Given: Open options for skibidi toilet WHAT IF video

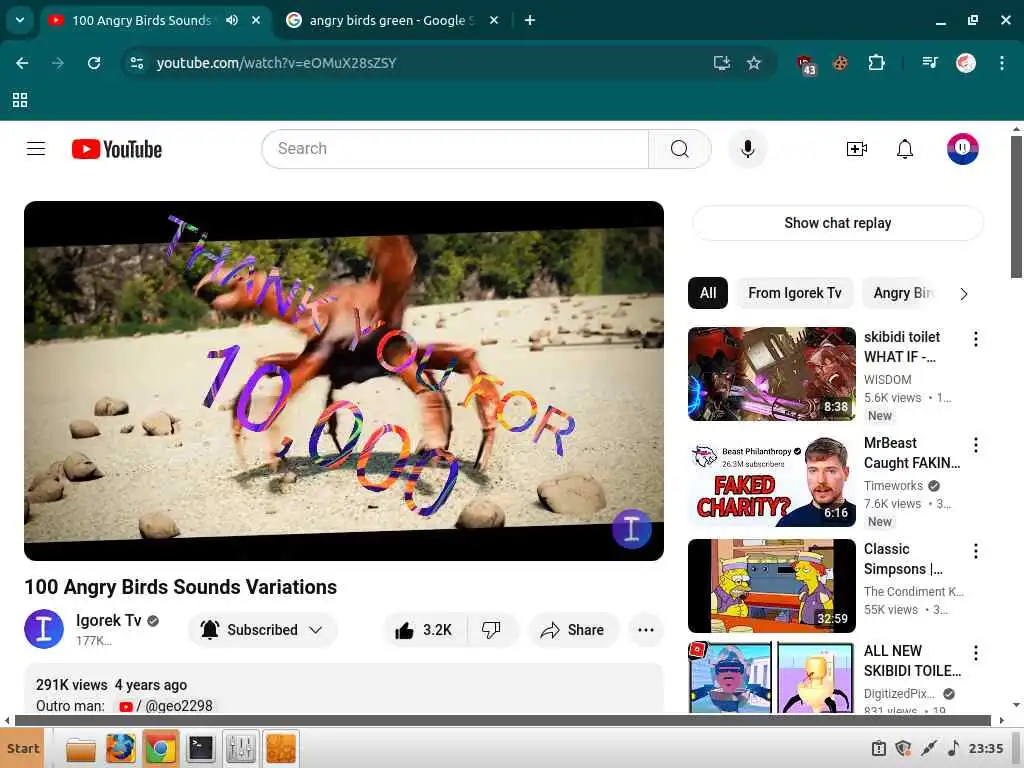Looking at the screenshot, I should [976, 338].
